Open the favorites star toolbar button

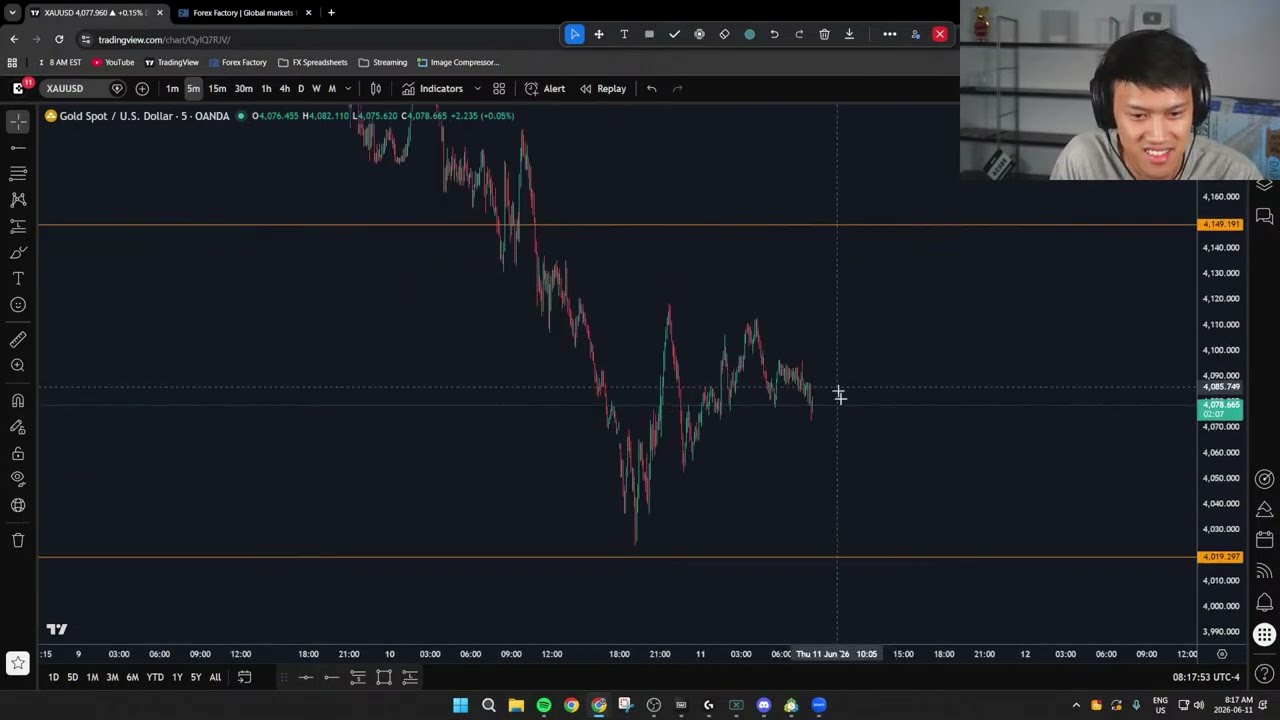18,662
